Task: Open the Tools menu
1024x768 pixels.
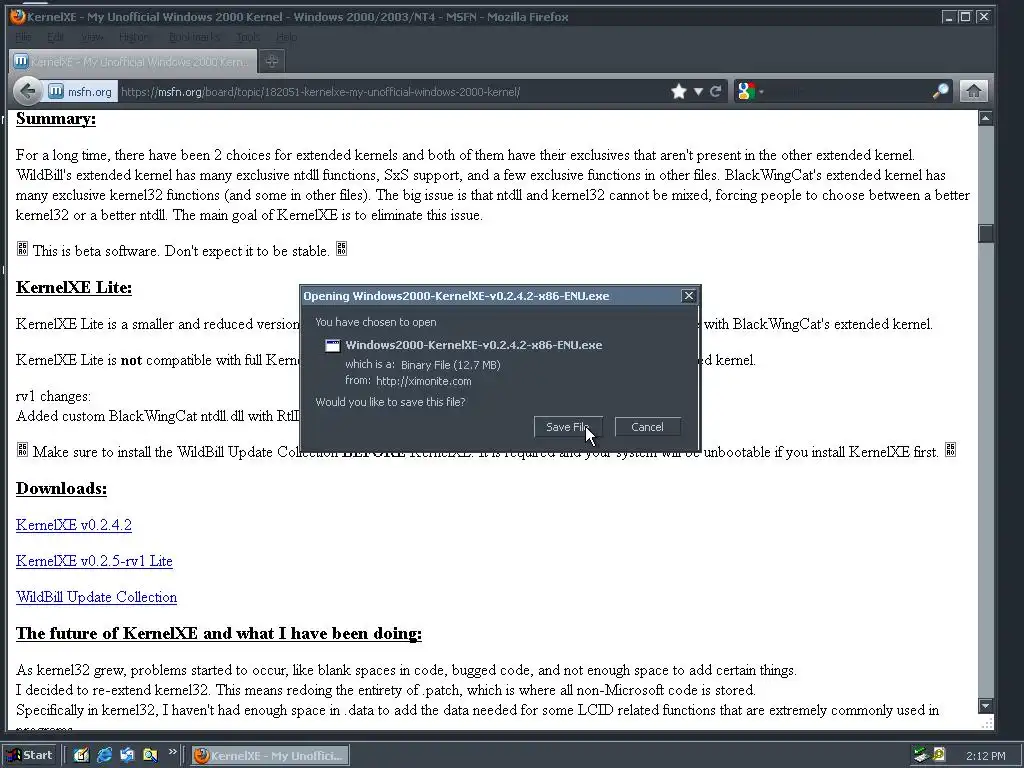Action: [248, 37]
